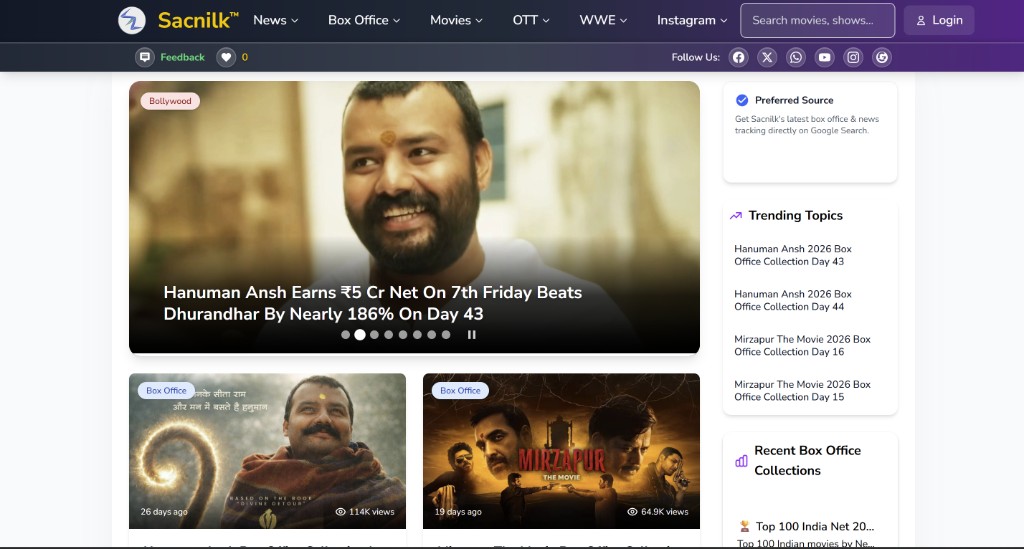Open the Hanuman Ansh article thumbnail
This screenshot has height=549, width=1024.
(267, 451)
